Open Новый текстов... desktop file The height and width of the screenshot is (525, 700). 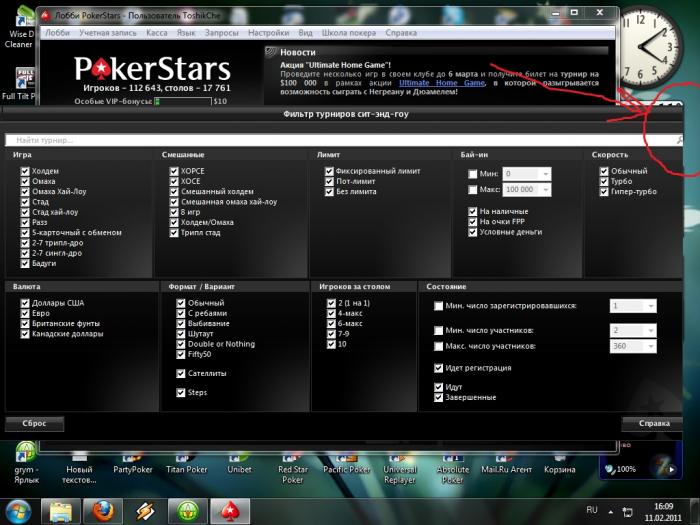tap(79, 469)
